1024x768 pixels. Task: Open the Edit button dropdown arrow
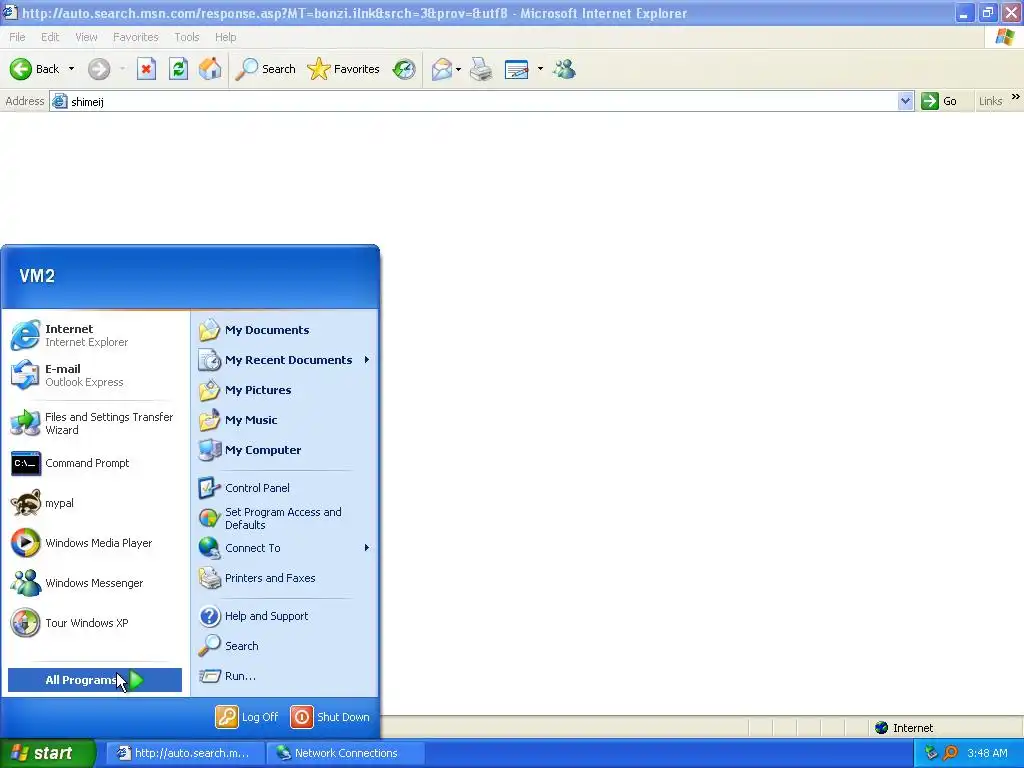coord(540,69)
